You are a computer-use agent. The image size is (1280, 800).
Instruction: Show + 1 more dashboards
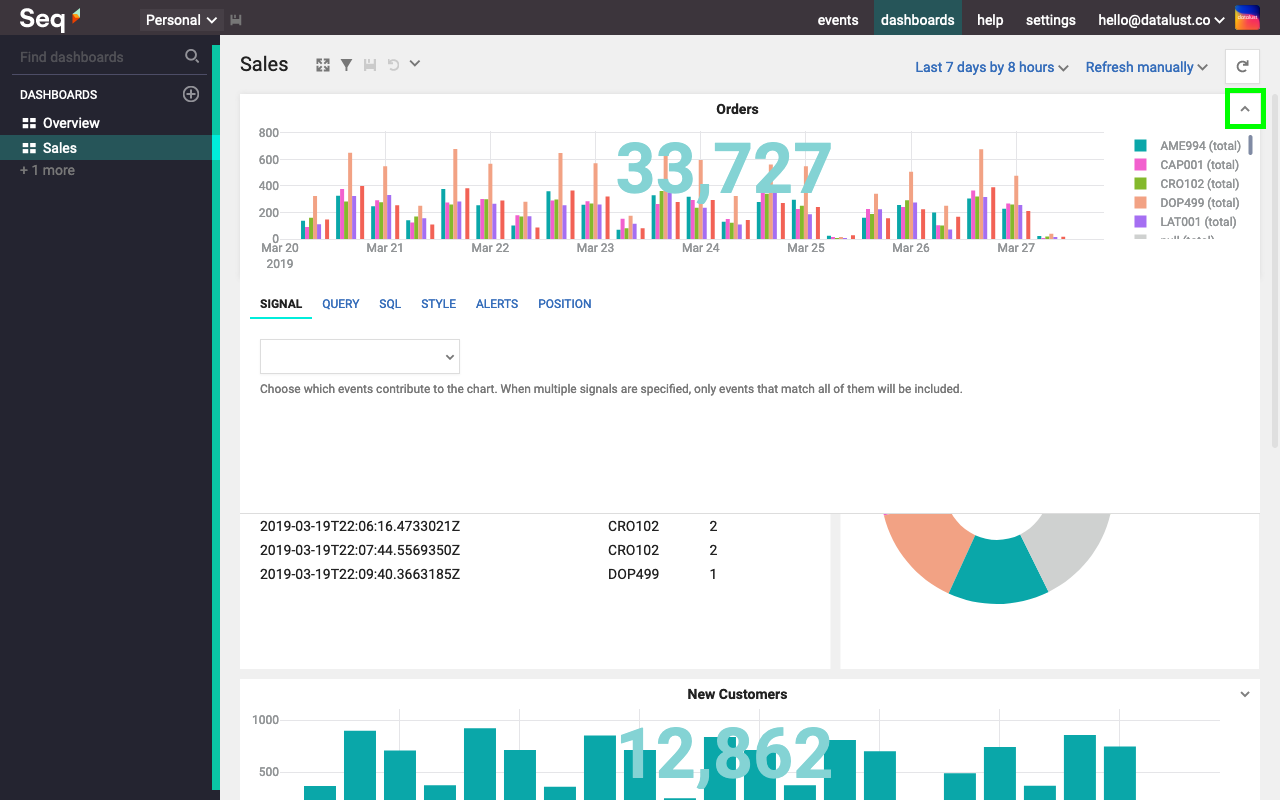(47, 170)
